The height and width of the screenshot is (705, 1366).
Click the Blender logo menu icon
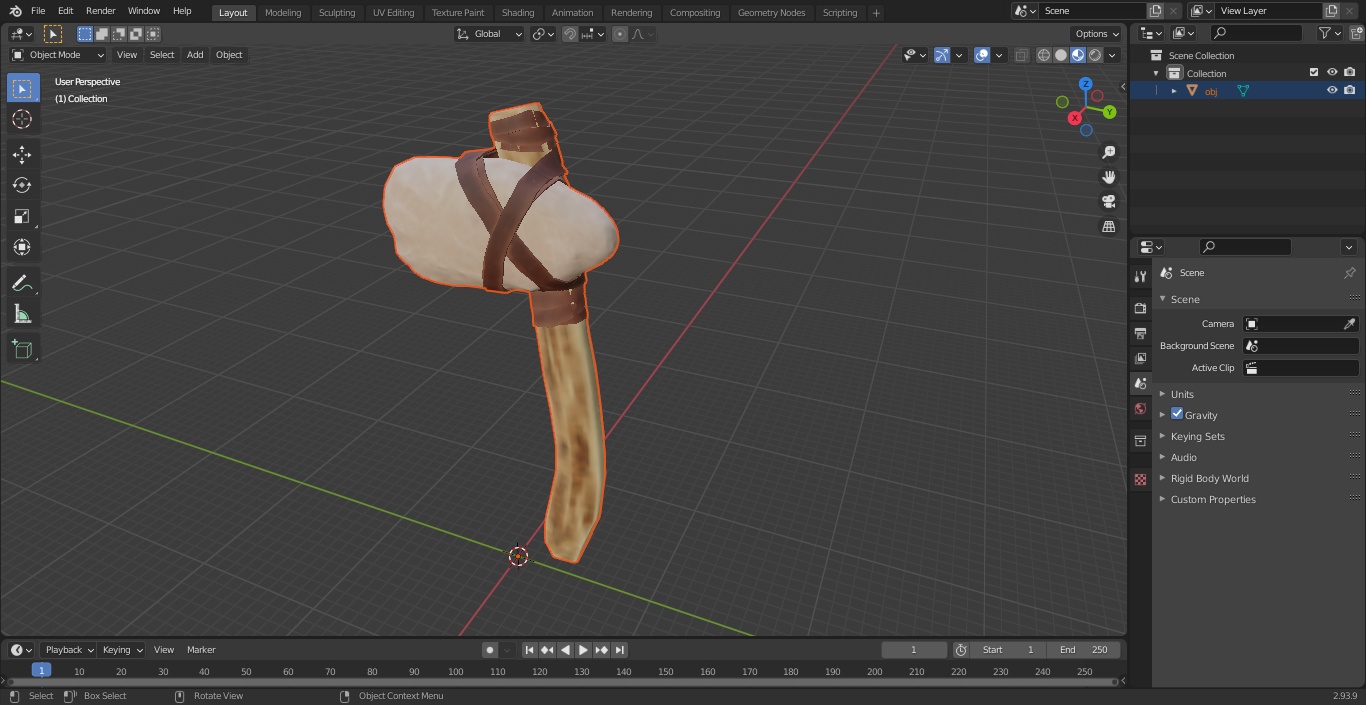[15, 11]
